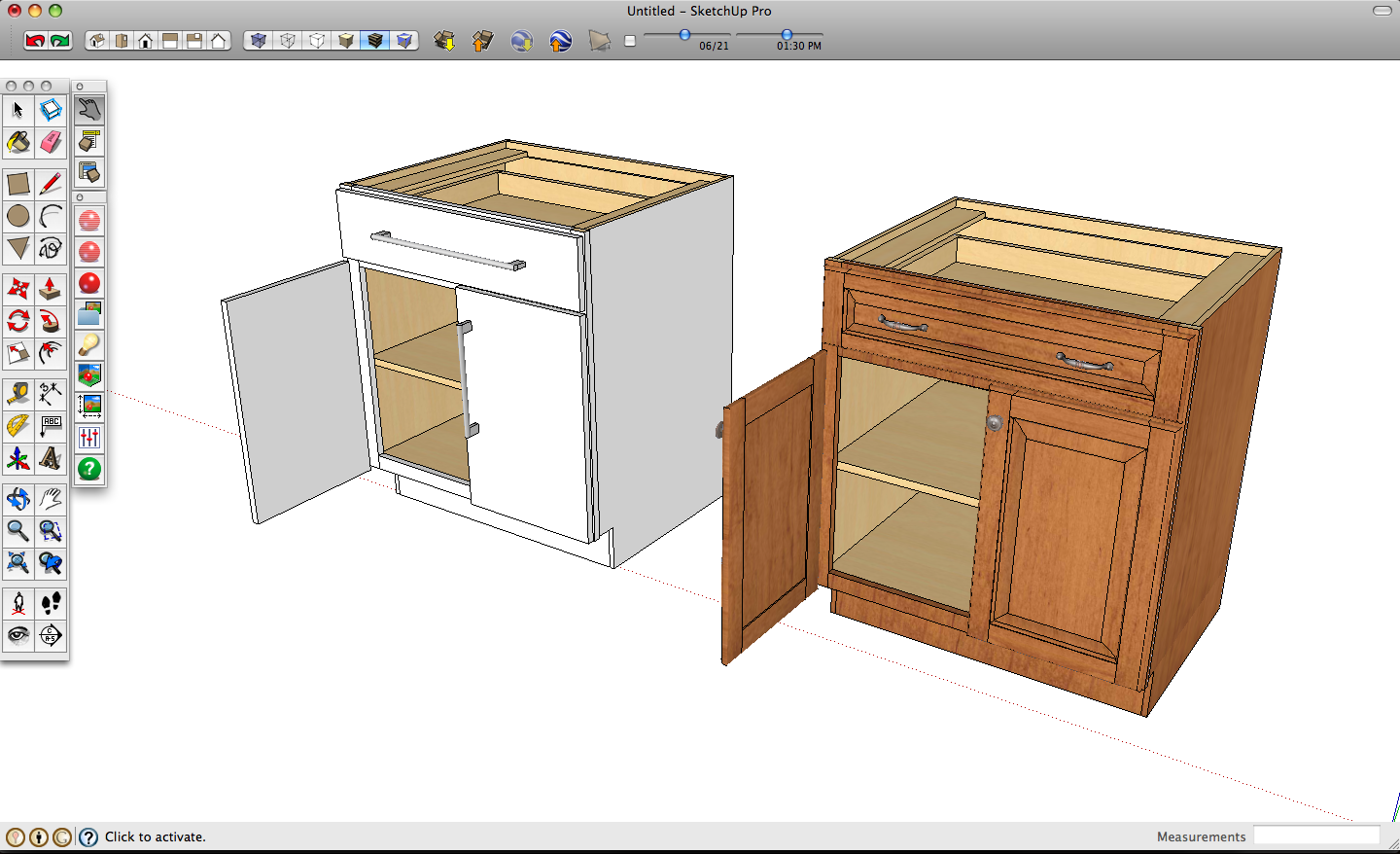The image size is (1400, 854).
Task: Click the Get Models download icon
Action: pos(444,41)
